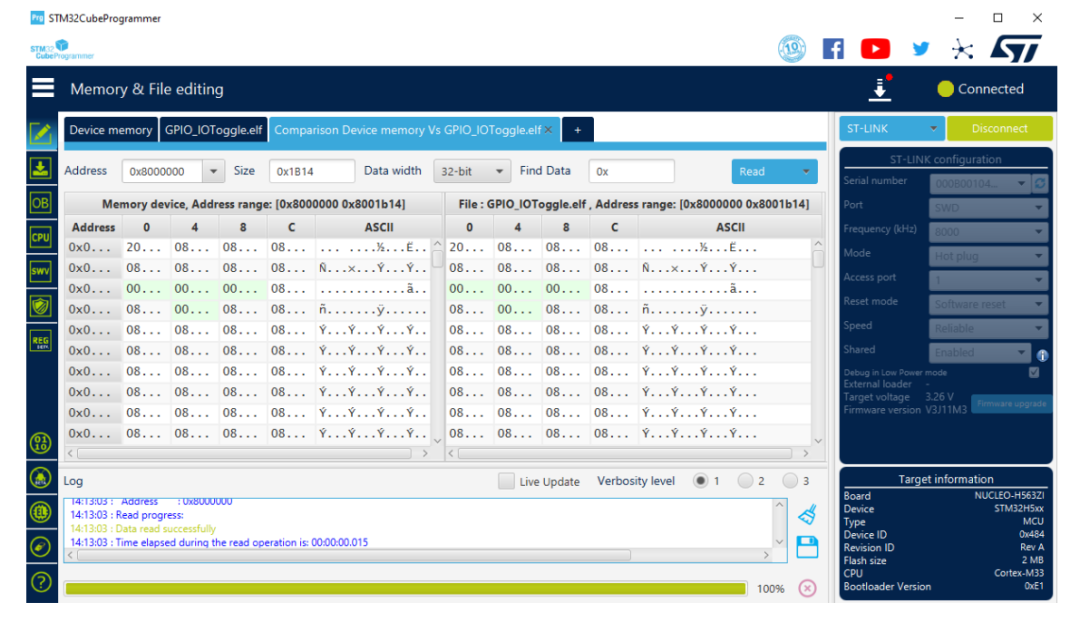
Task: Open the Speed Reliable dropdown
Action: coord(988,328)
